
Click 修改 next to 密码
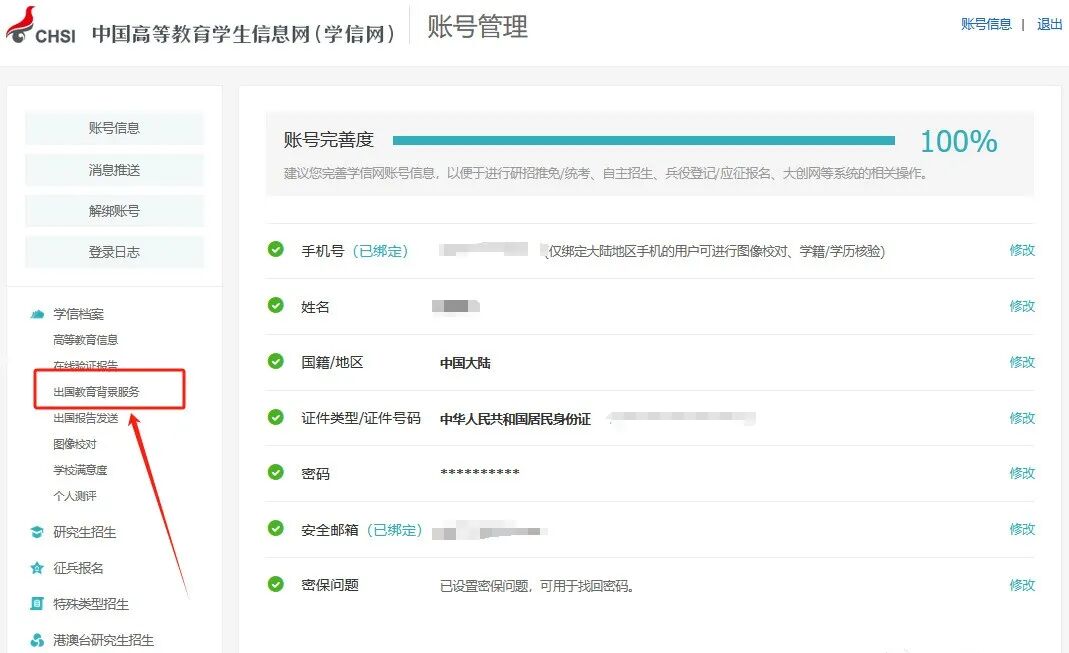click(x=1022, y=472)
